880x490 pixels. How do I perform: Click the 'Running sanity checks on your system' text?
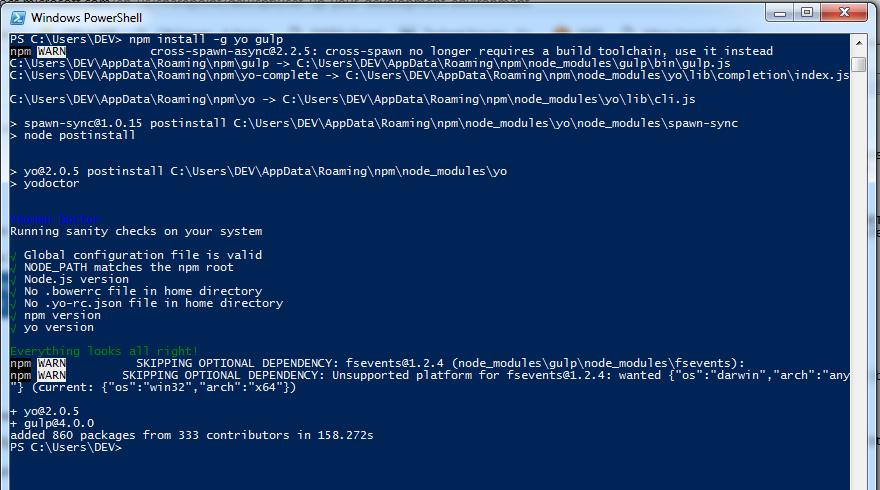click(x=136, y=231)
